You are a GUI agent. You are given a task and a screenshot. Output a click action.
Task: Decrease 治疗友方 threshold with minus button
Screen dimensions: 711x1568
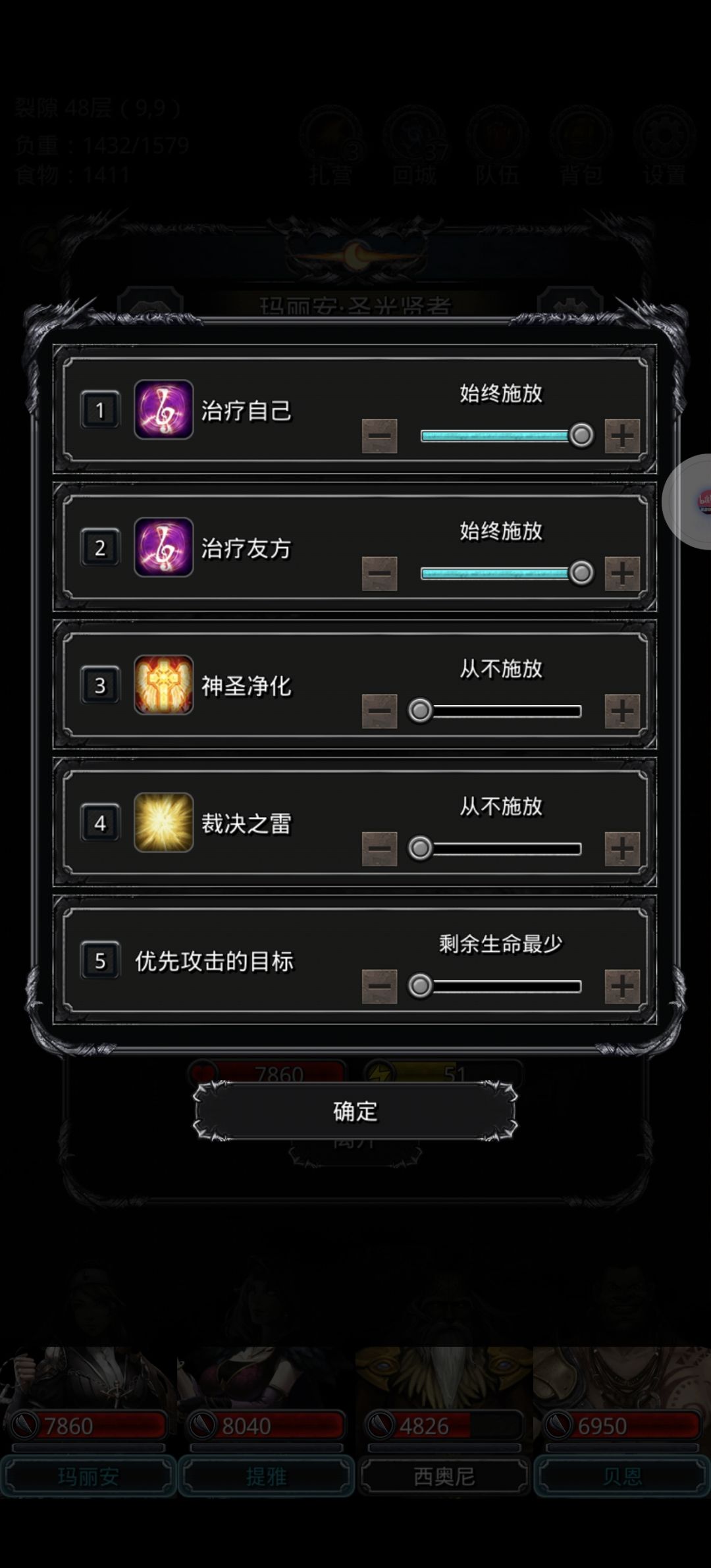(380, 573)
